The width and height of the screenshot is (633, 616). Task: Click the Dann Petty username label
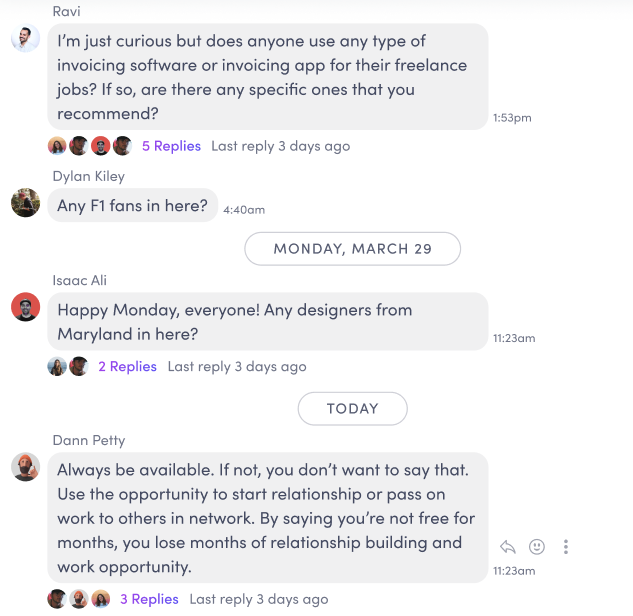pyautogui.click(x=89, y=440)
